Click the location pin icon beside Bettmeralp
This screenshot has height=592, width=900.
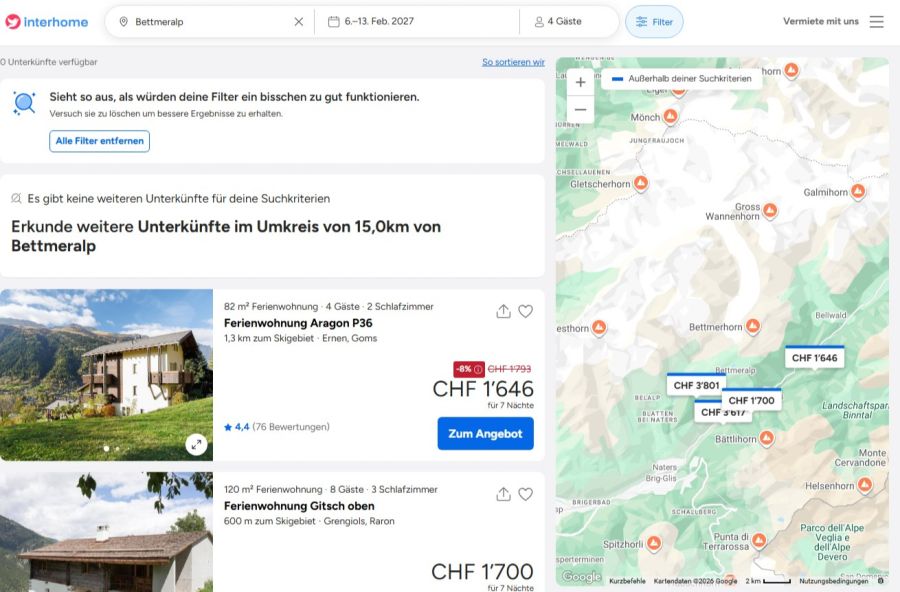(x=122, y=20)
